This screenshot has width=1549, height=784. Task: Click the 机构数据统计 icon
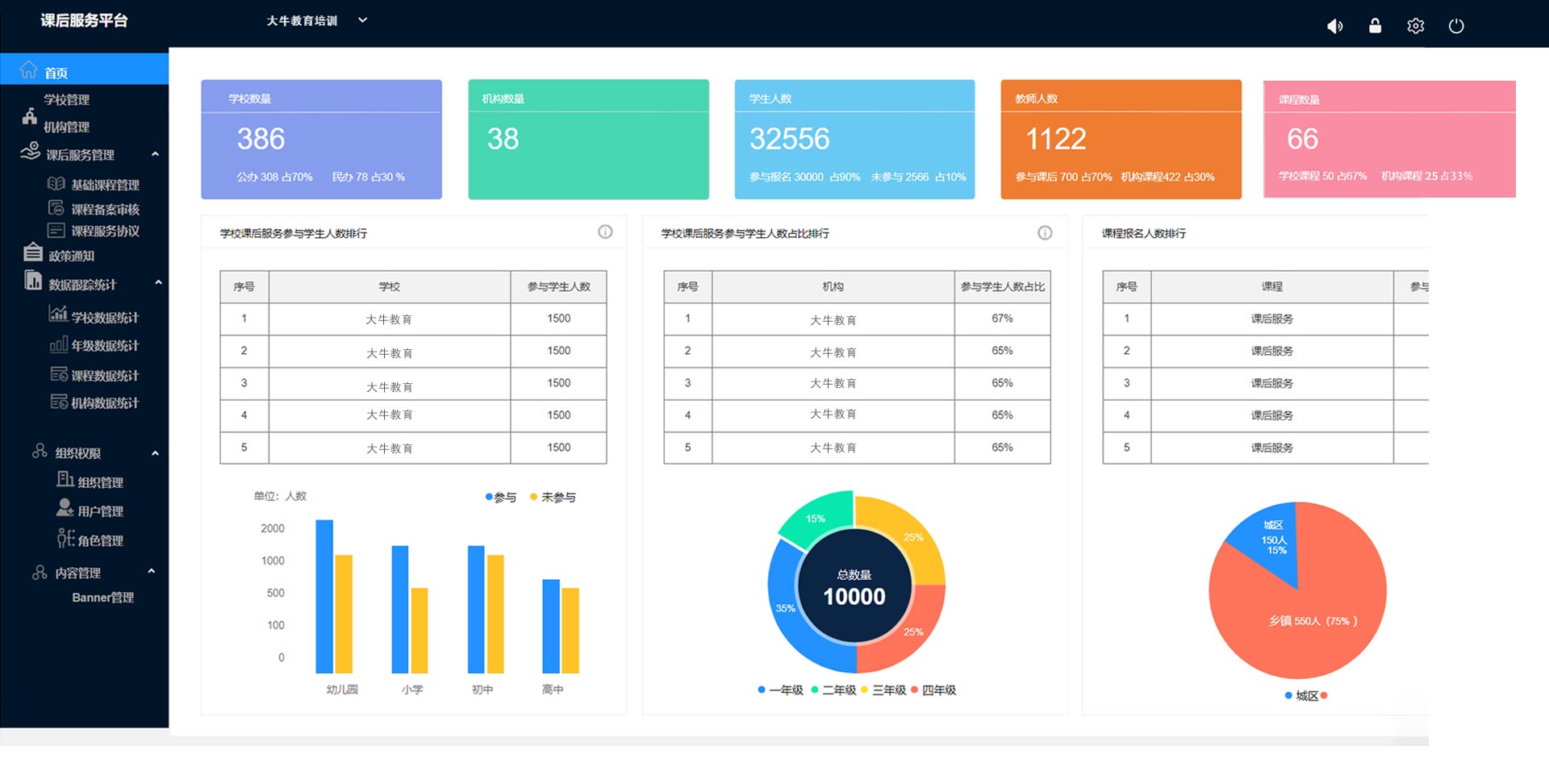pos(59,402)
